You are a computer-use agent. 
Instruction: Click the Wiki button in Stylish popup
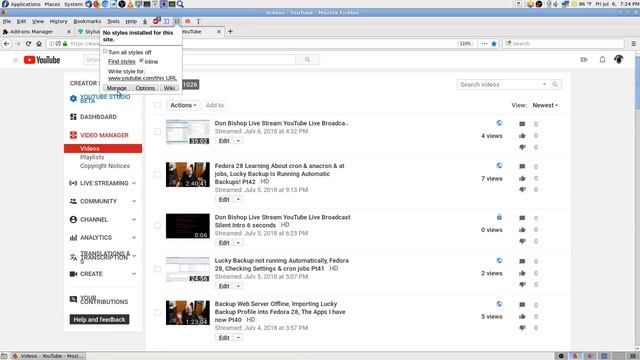coord(169,88)
